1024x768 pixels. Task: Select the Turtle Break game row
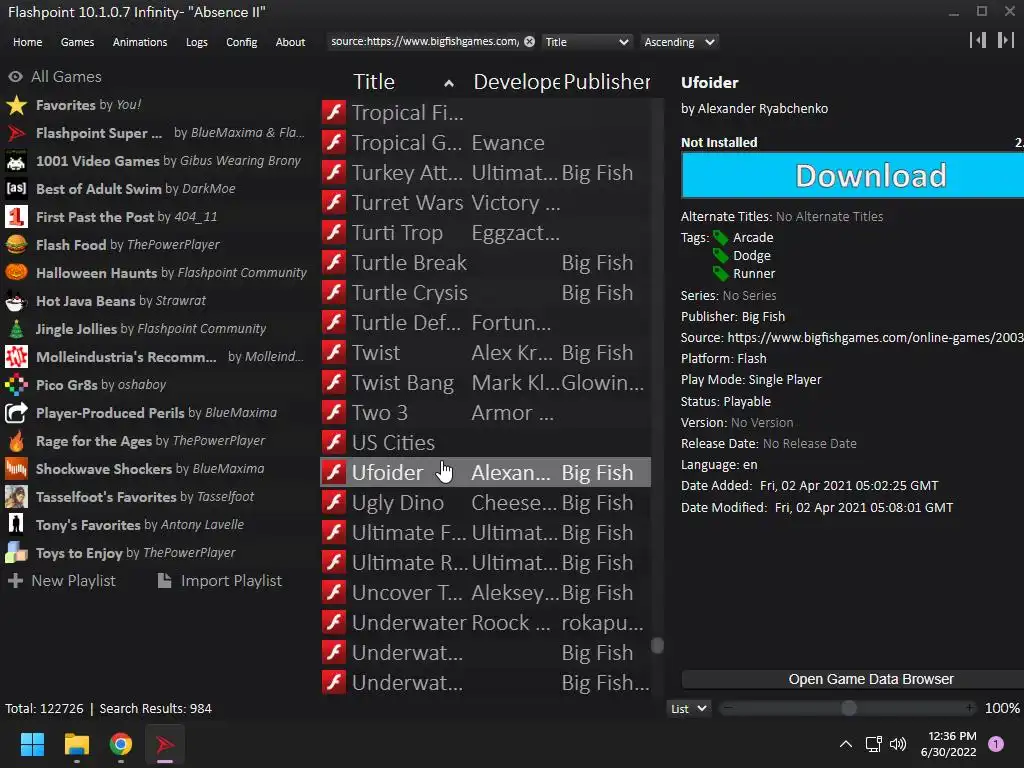point(486,263)
